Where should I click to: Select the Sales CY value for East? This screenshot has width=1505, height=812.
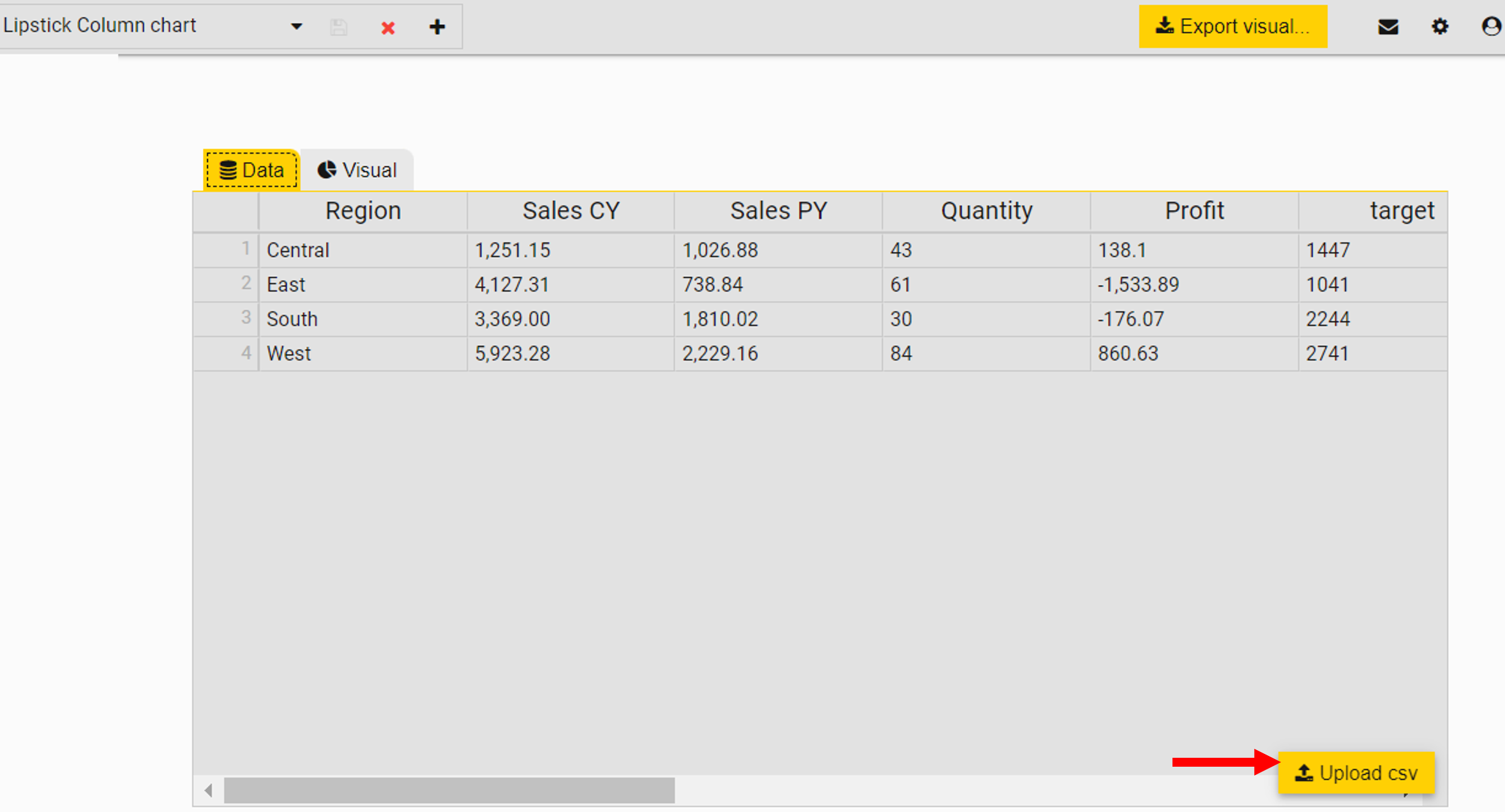click(x=512, y=284)
